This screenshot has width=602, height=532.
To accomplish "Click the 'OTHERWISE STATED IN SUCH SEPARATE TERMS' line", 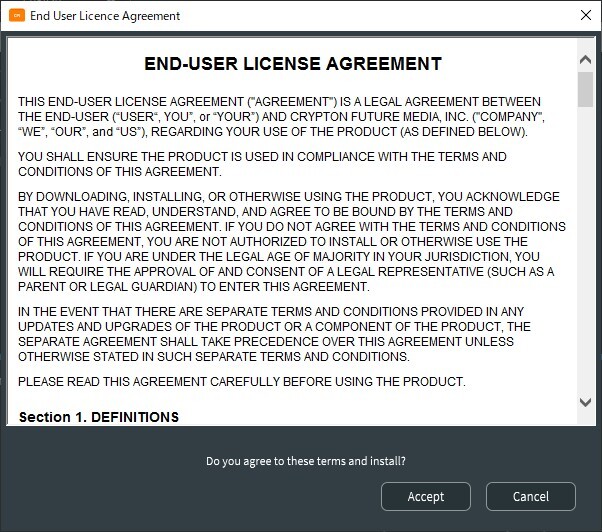I will (x=214, y=357).
